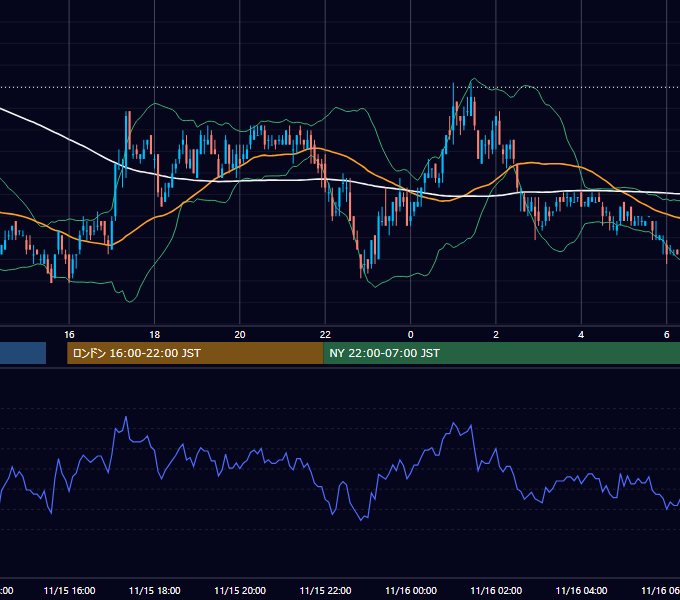Click the 11/16 04:00 time label
The width and height of the screenshot is (680, 600).
click(x=581, y=590)
